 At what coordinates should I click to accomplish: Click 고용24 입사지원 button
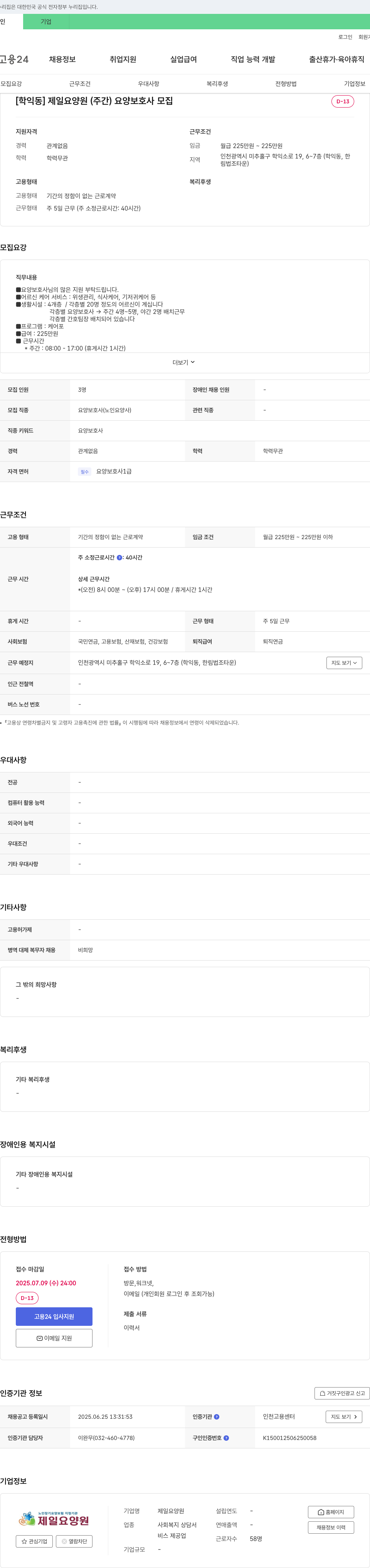(54, 1317)
